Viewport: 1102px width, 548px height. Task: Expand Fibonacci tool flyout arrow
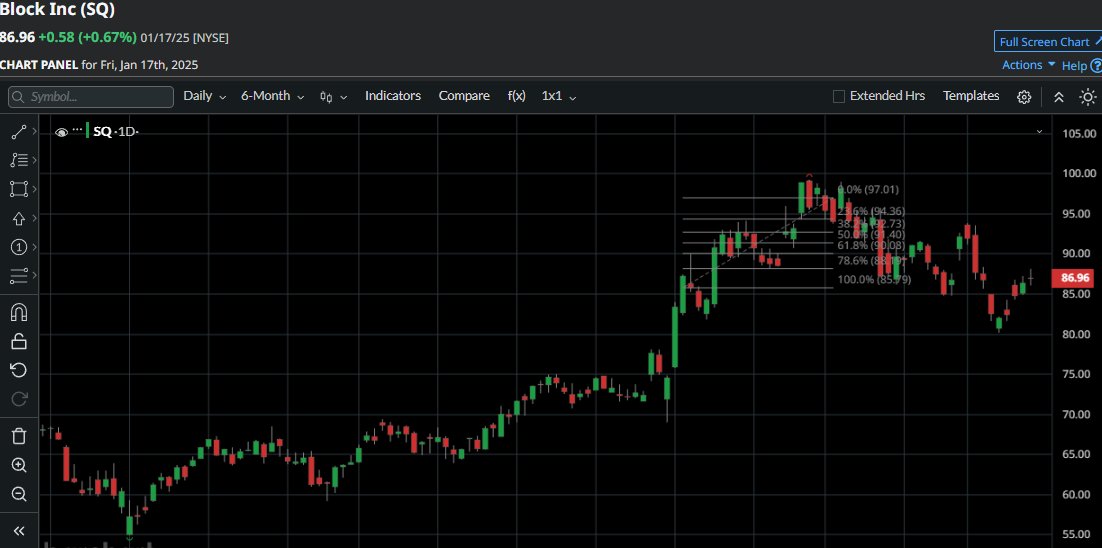[x=34, y=160]
